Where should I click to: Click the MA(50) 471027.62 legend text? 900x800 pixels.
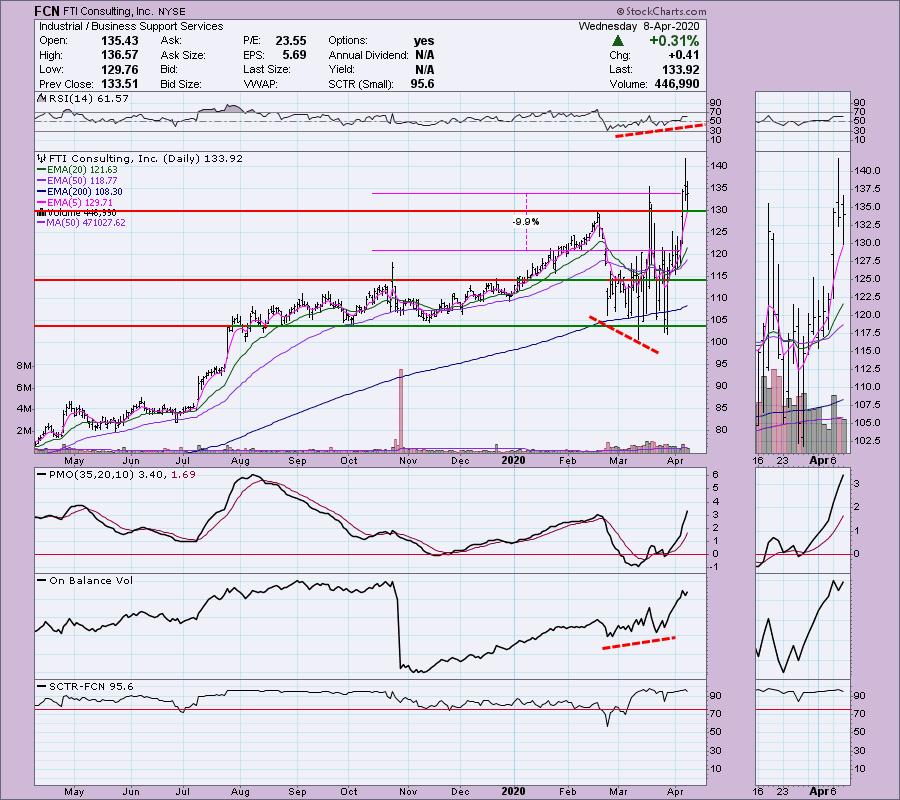pyautogui.click(x=86, y=223)
